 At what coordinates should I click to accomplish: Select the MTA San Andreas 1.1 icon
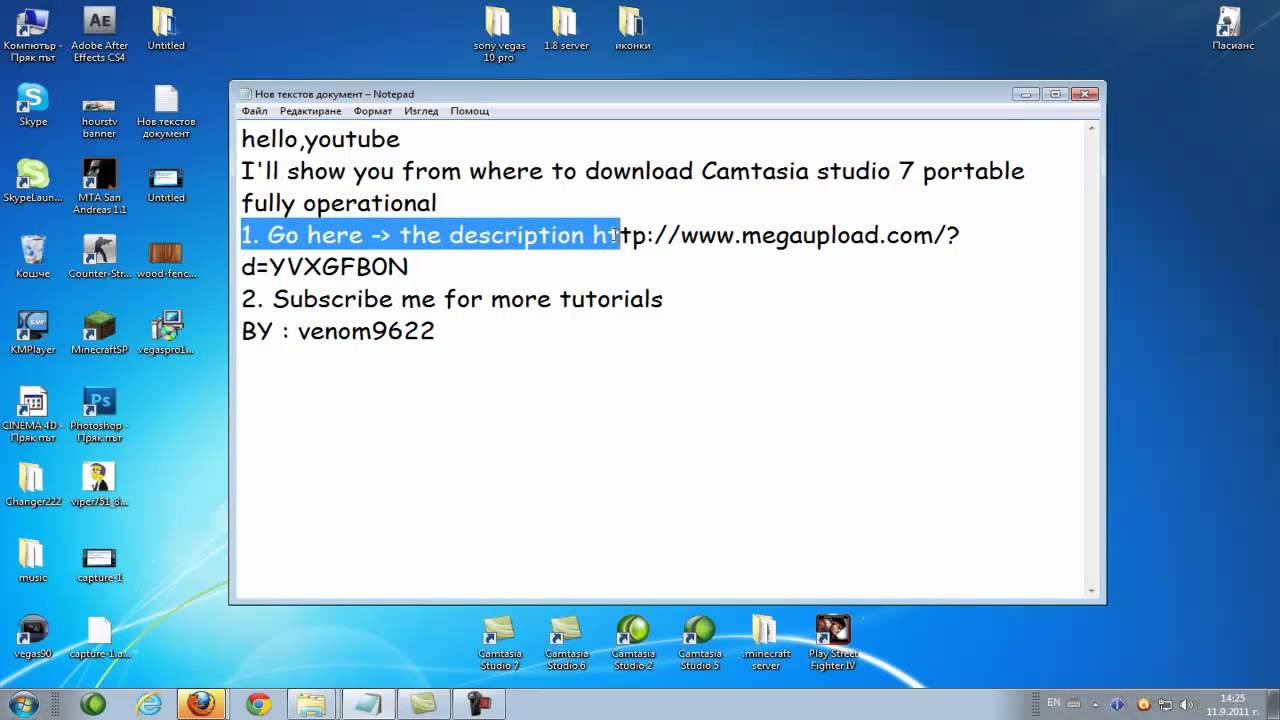(99, 186)
